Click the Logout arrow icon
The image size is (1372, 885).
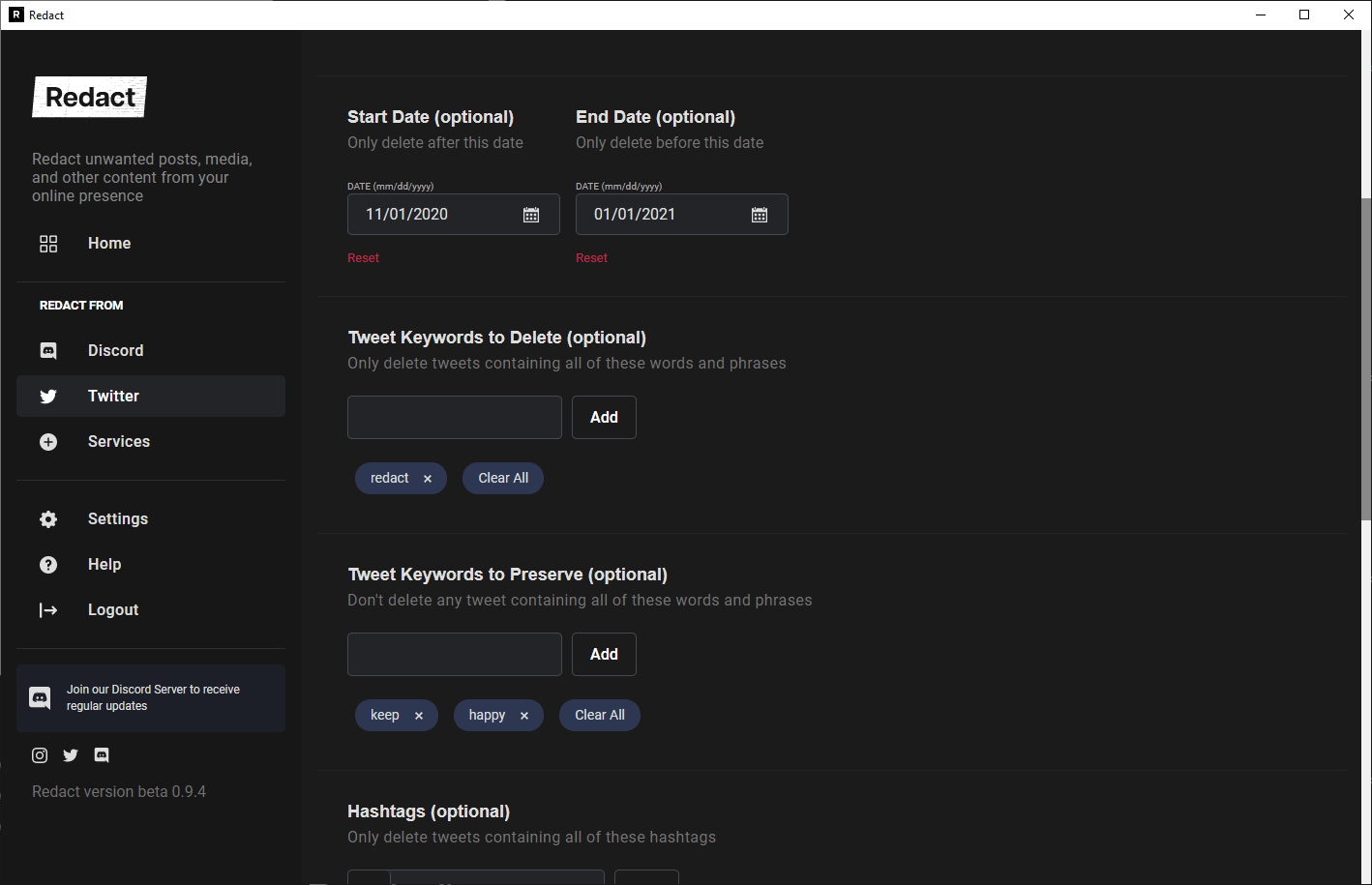tap(48, 609)
